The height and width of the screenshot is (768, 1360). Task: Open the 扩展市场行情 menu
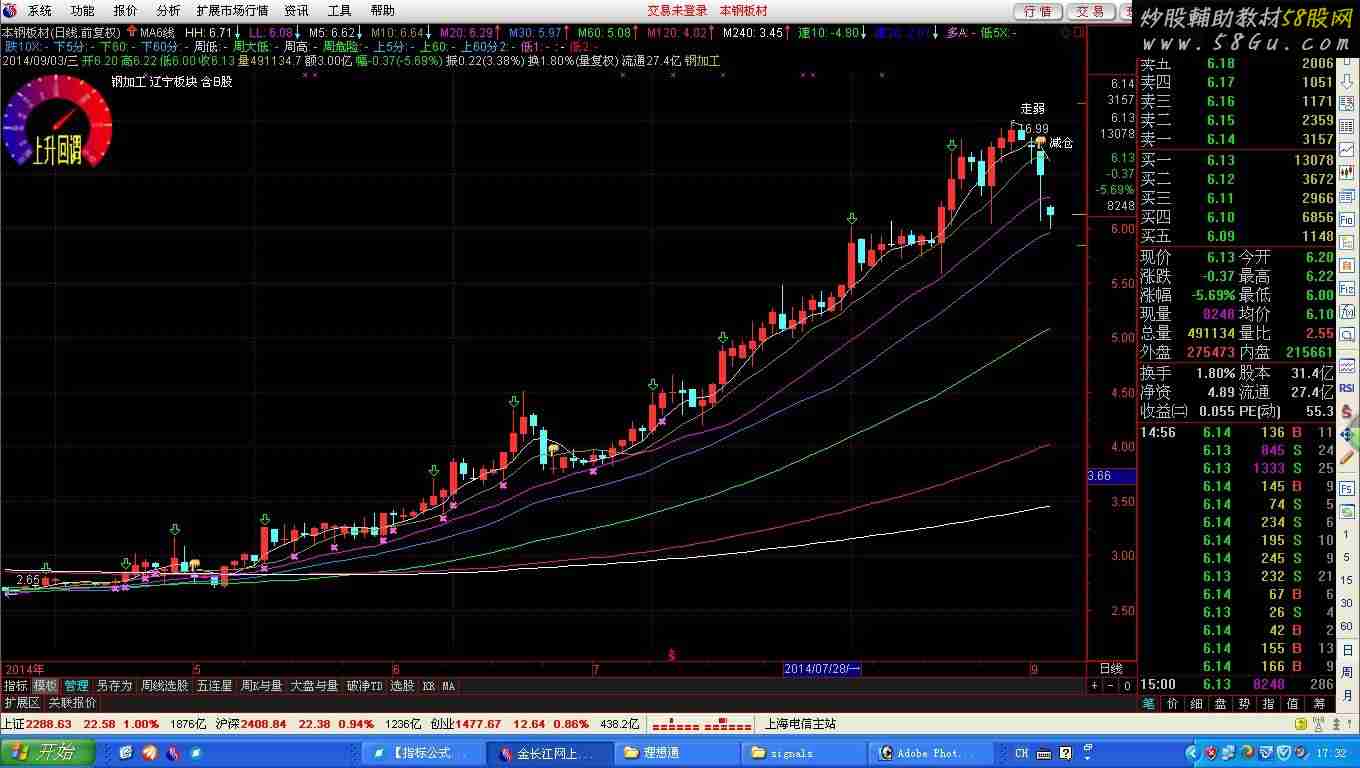tap(232, 10)
